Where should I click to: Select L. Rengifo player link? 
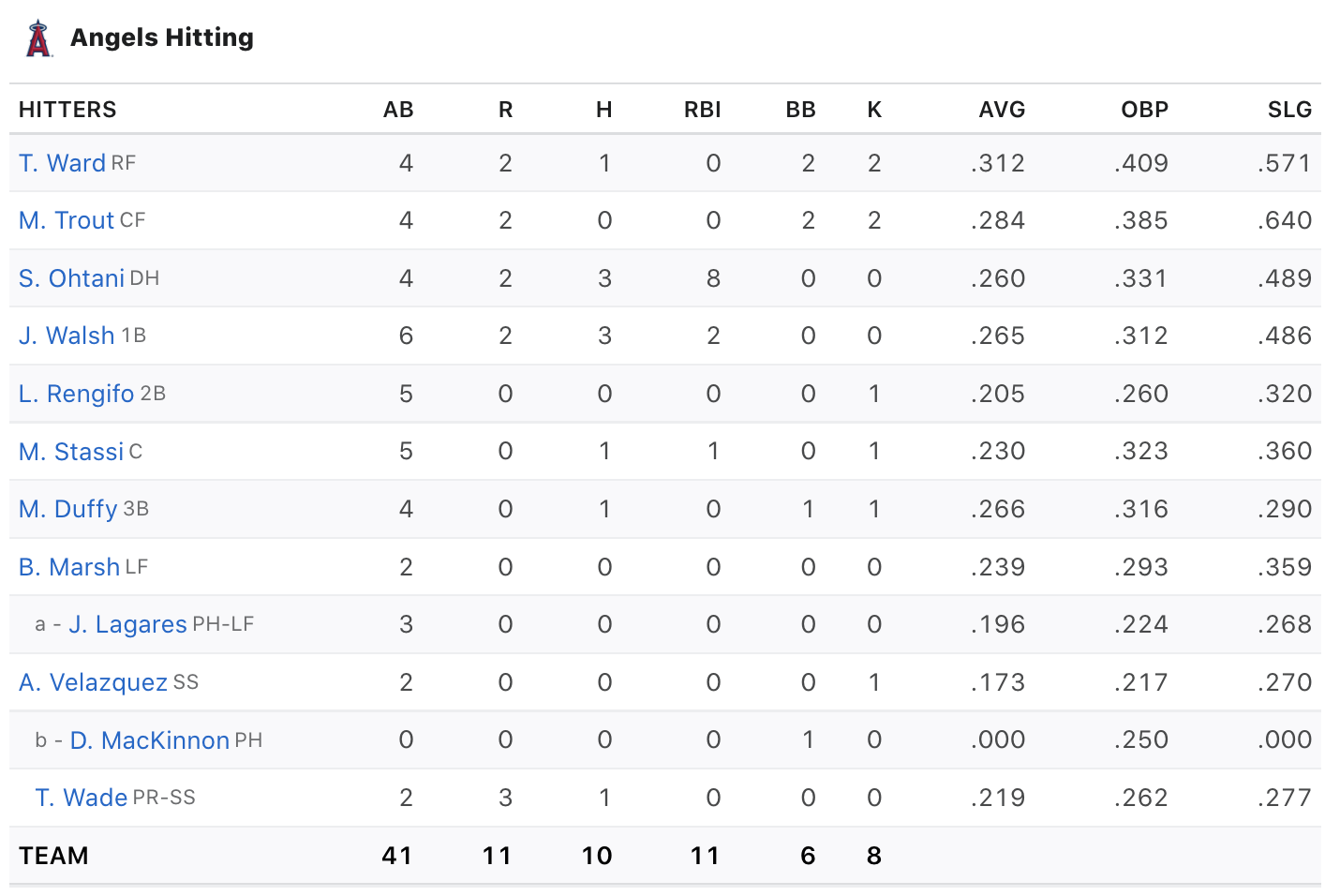pos(76,394)
